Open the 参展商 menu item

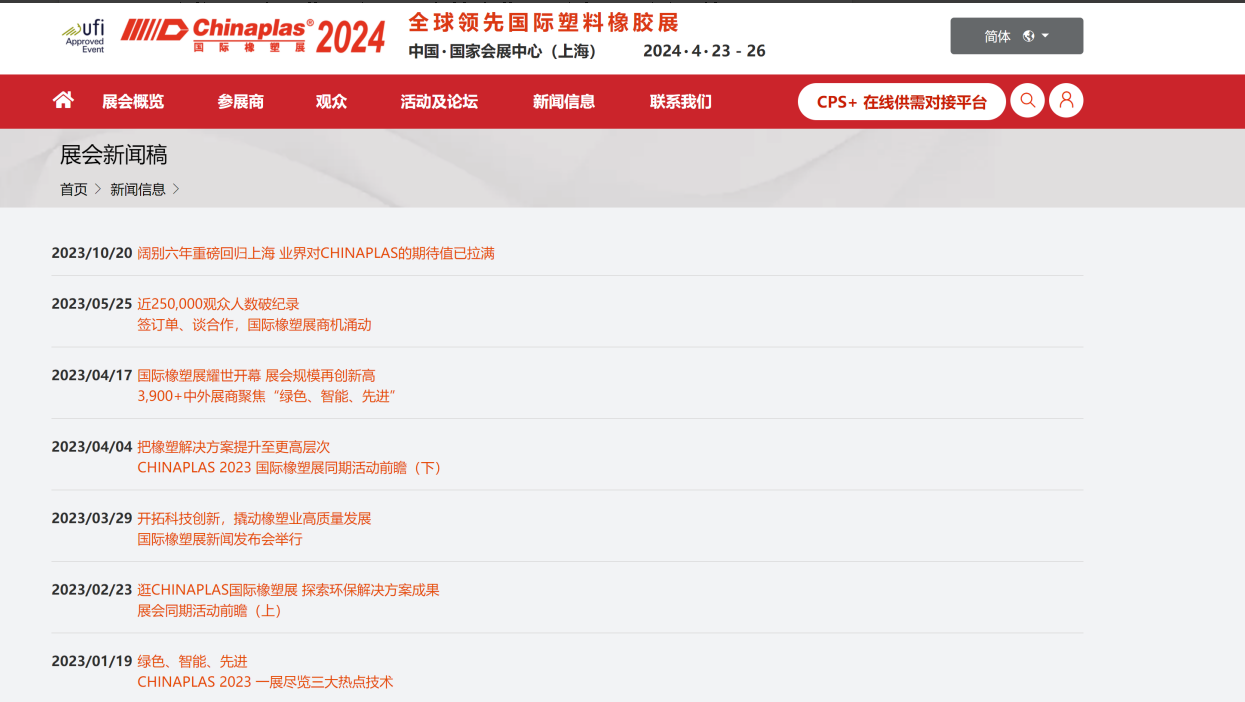click(241, 102)
